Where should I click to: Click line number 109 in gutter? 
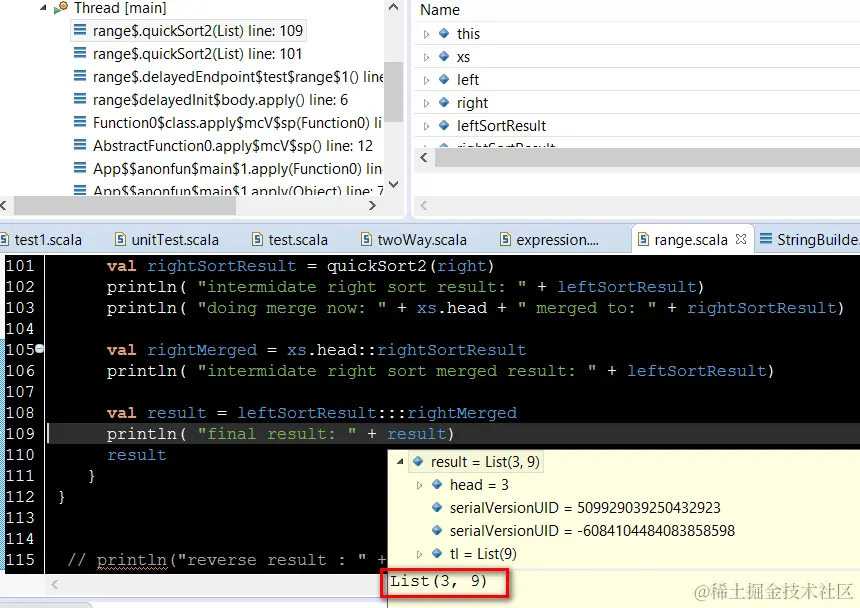[20, 434]
